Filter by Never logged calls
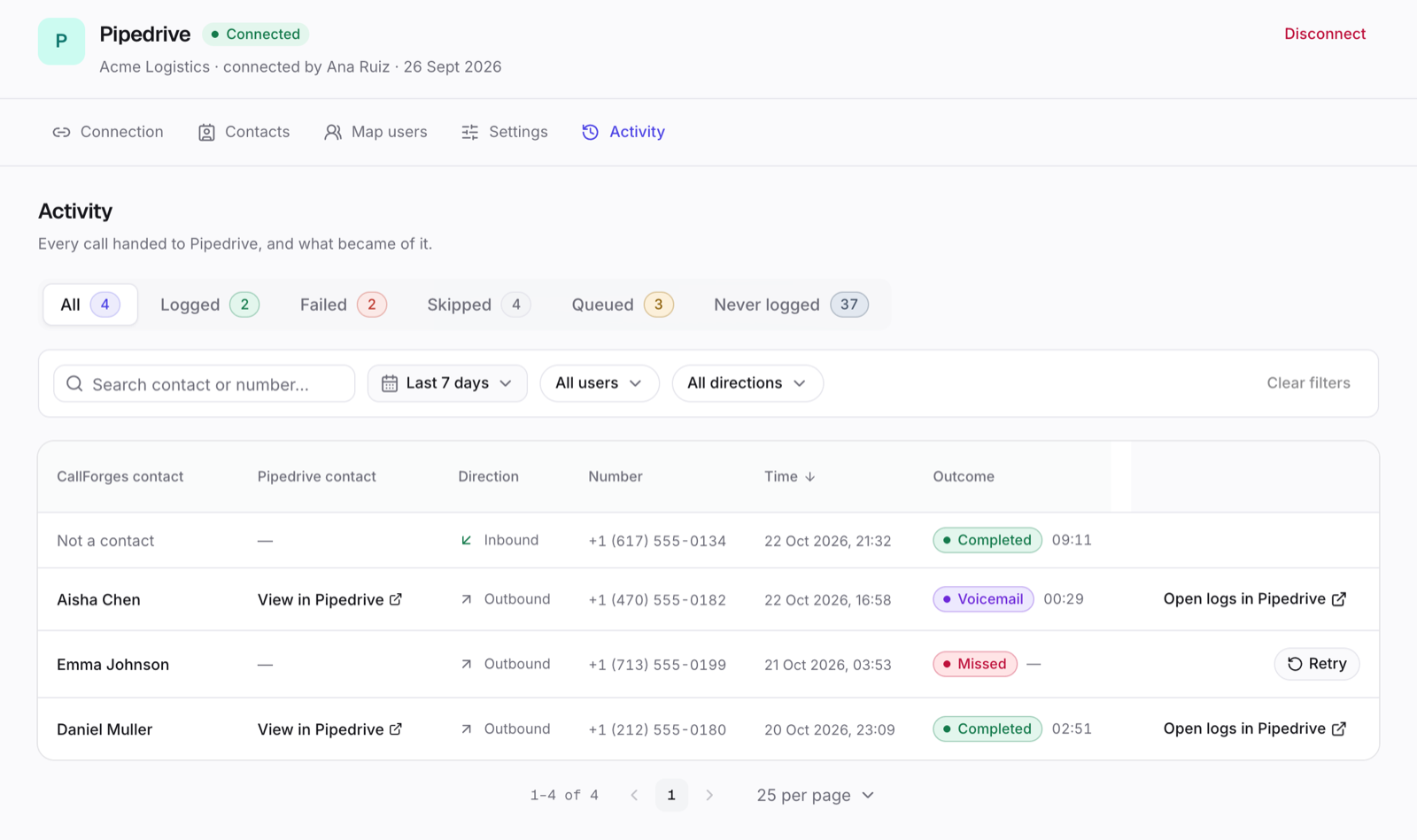The image size is (1417, 840). click(x=792, y=304)
